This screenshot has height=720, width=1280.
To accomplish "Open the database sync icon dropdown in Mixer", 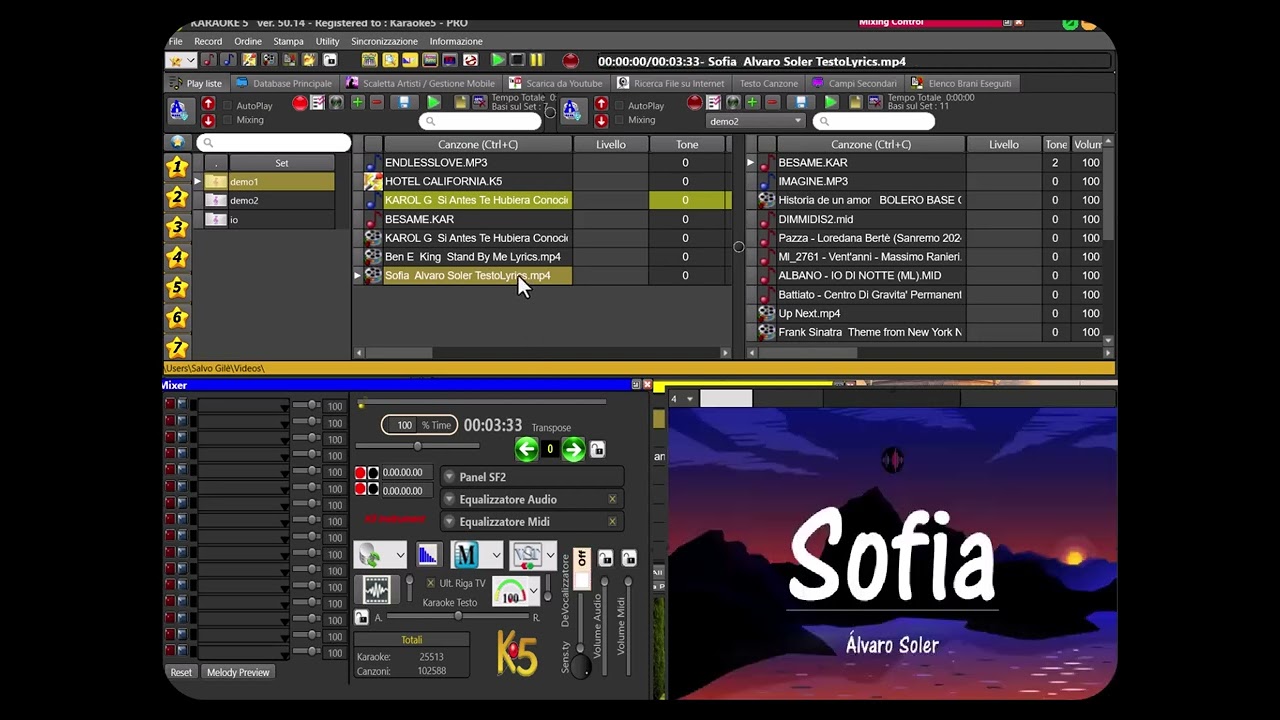I will pyautogui.click(x=400, y=555).
